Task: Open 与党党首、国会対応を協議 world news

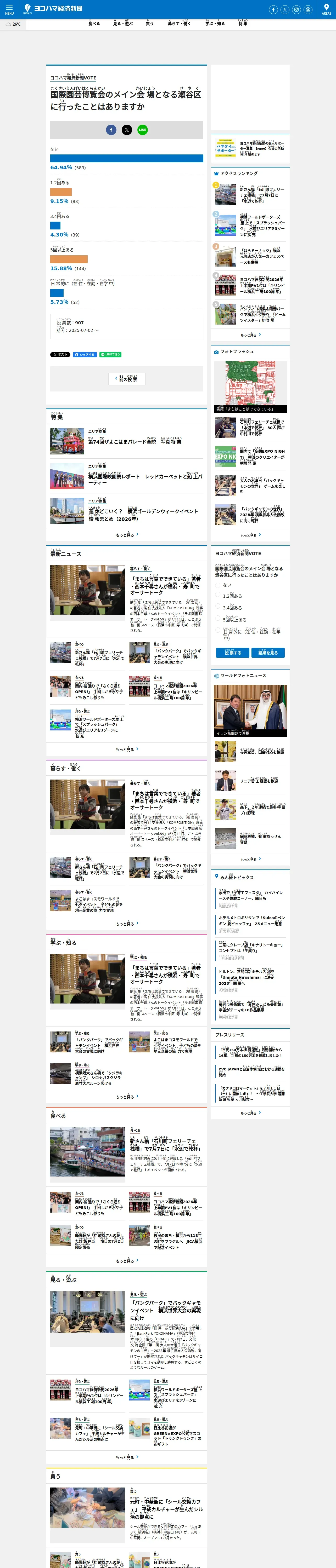Action: coord(262,752)
